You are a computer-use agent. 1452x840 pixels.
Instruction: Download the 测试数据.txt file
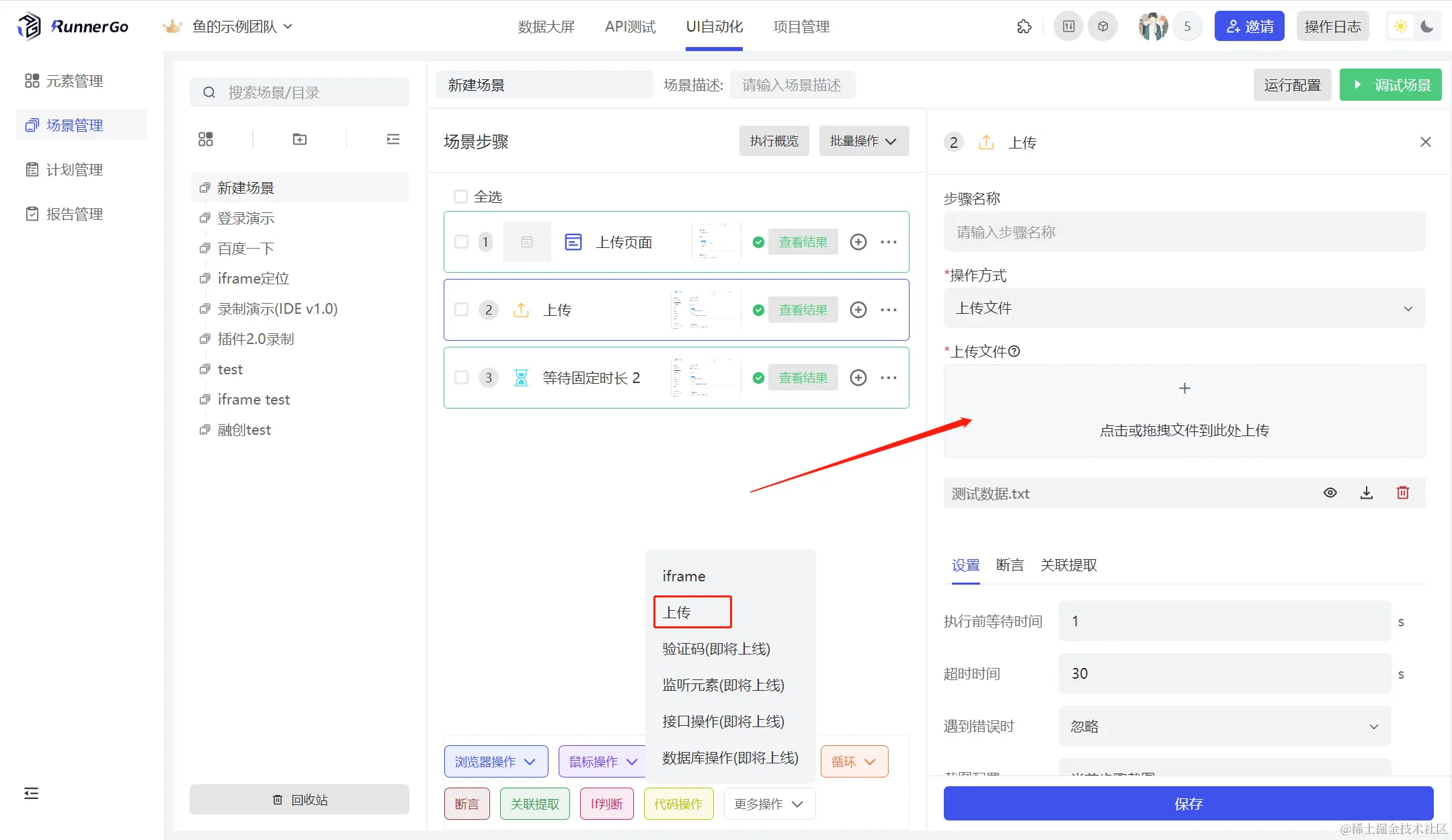click(1366, 493)
